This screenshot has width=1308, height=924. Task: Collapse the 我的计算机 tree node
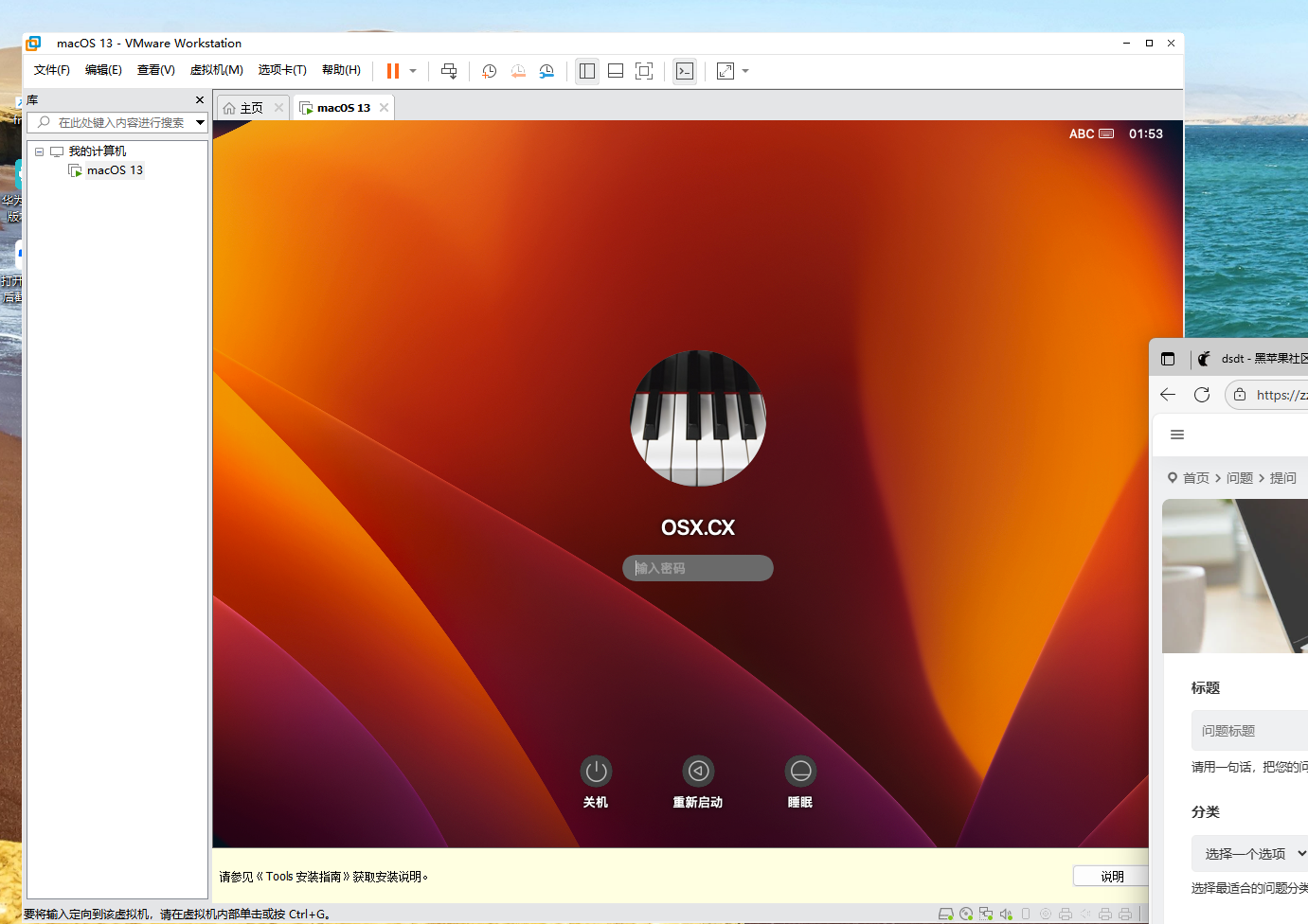pyautogui.click(x=39, y=151)
